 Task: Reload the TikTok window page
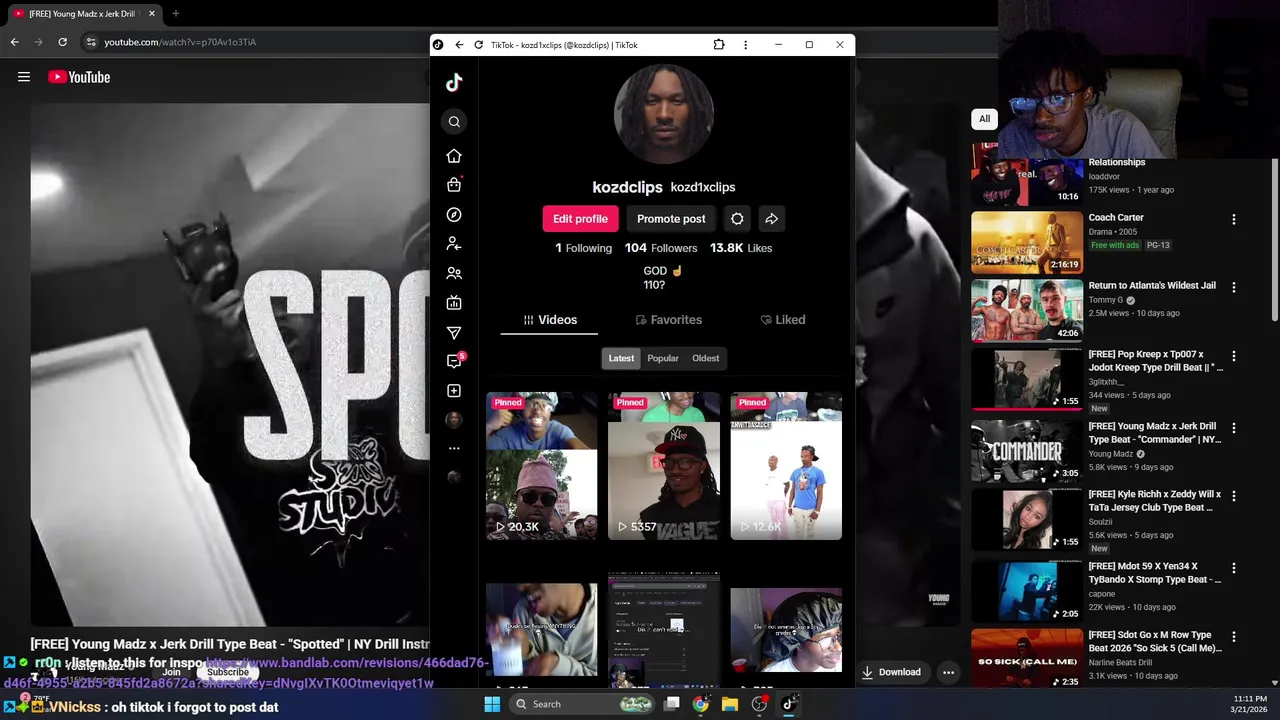click(x=479, y=45)
